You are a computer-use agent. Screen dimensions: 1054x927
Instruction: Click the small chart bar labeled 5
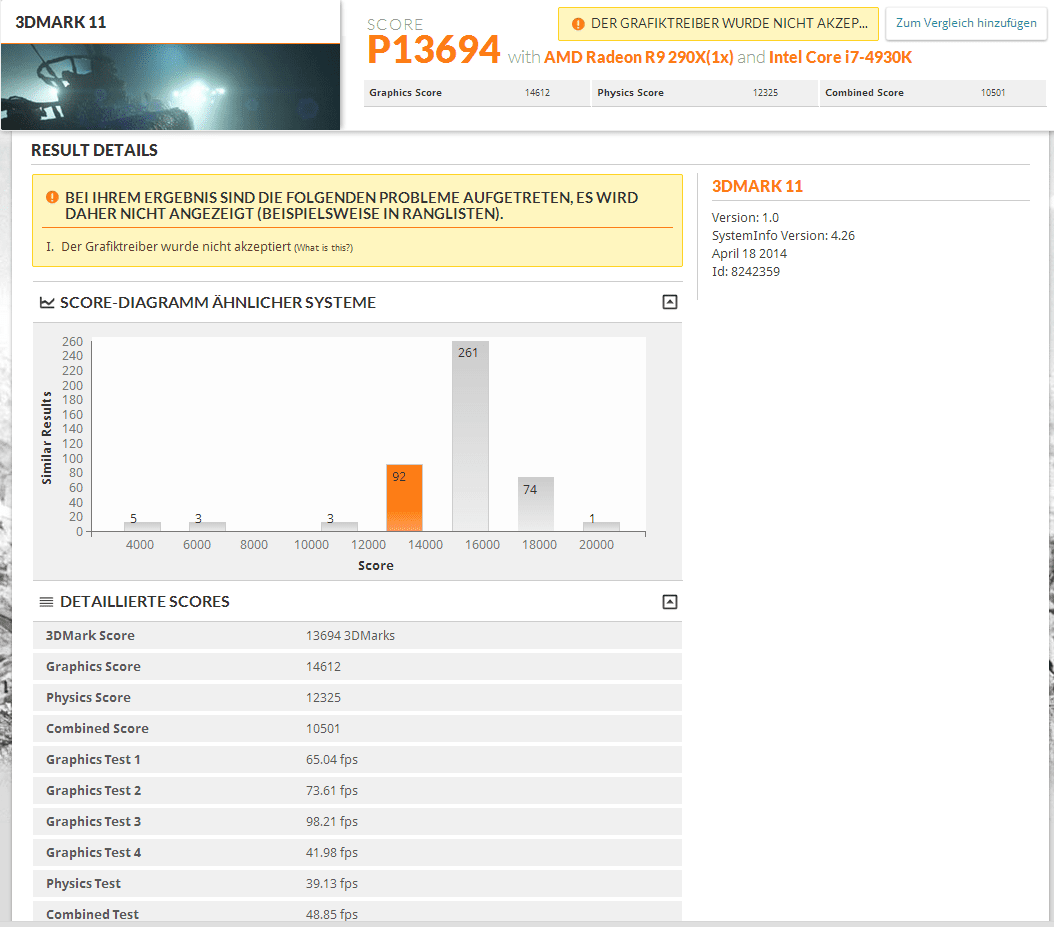(x=143, y=526)
